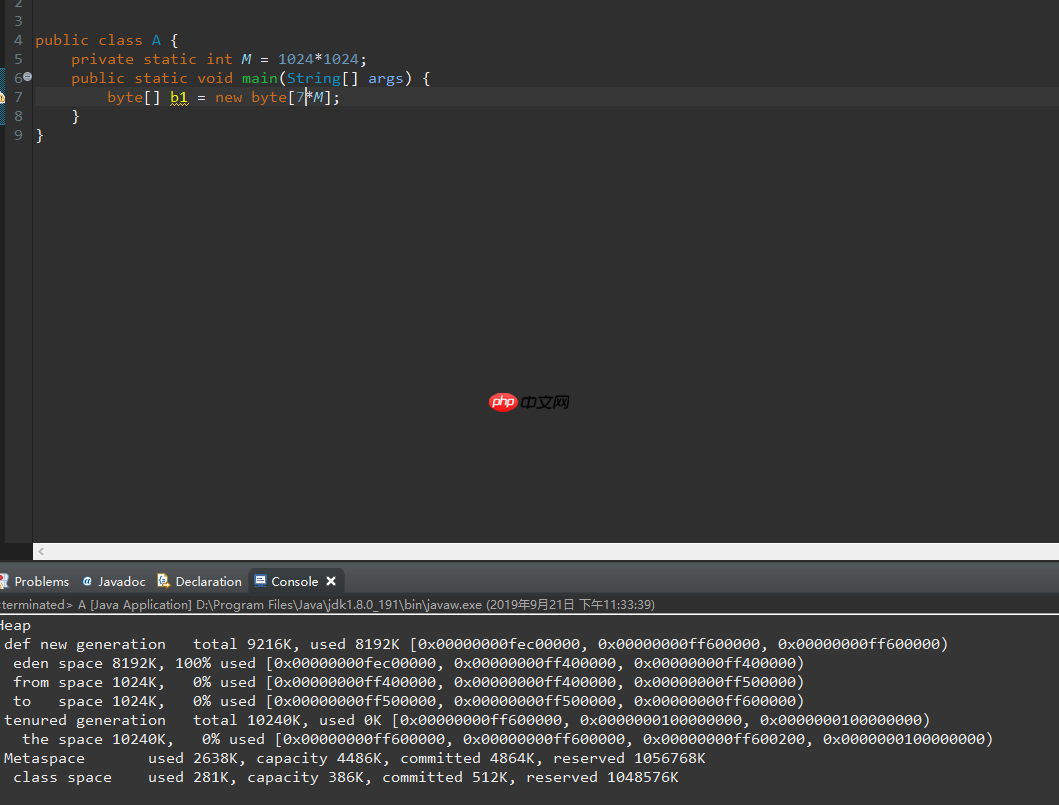This screenshot has width=1059, height=805.
Task: Click the 'from space 1024K' console line
Action: click(x=409, y=682)
